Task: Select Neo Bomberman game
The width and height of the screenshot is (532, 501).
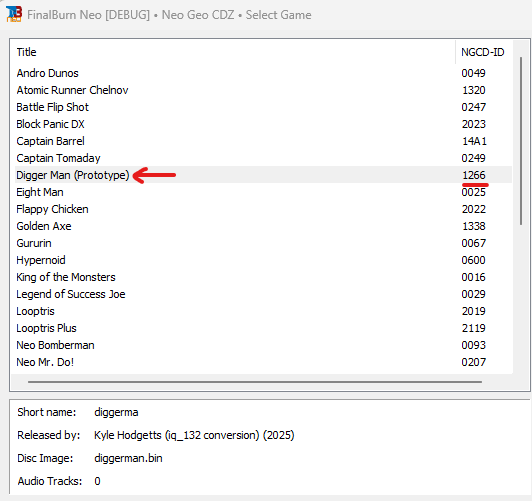Action: [x=263, y=345]
